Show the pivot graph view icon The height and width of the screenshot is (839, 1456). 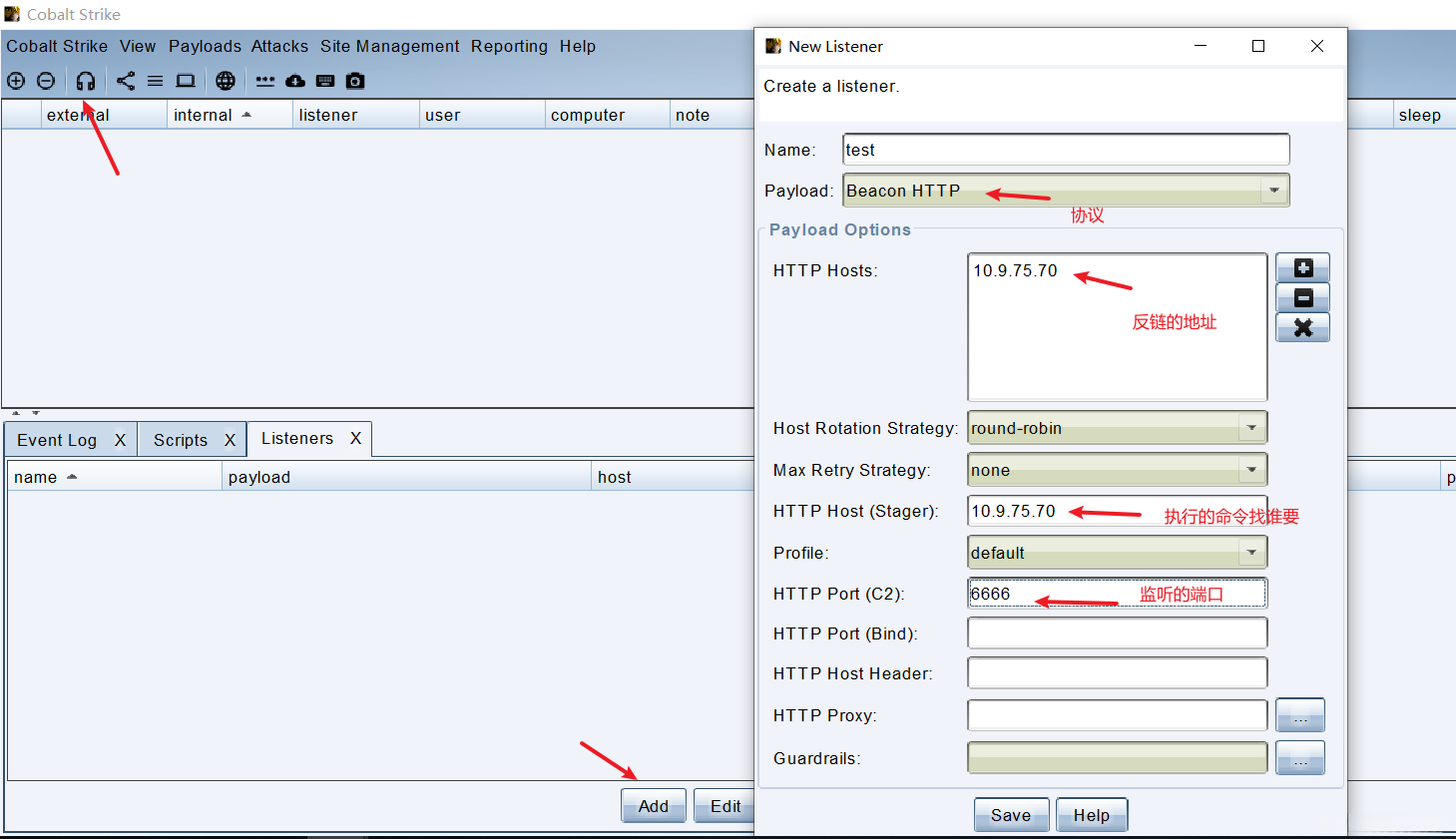[x=126, y=81]
